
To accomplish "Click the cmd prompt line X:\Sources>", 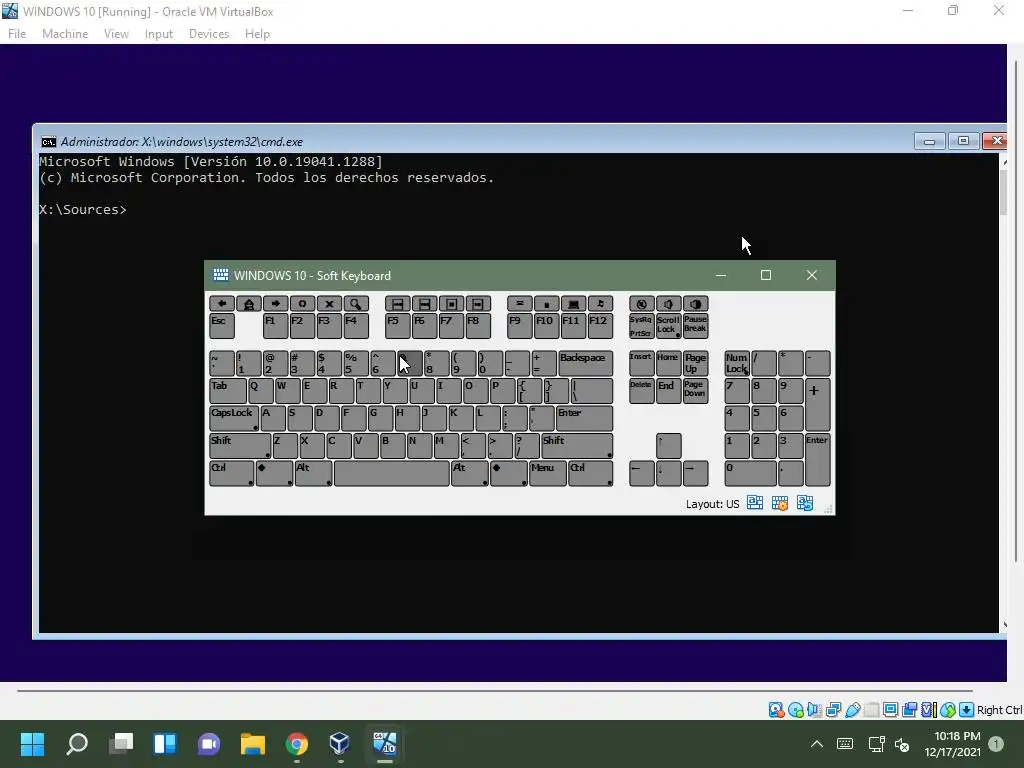I will tap(83, 210).
